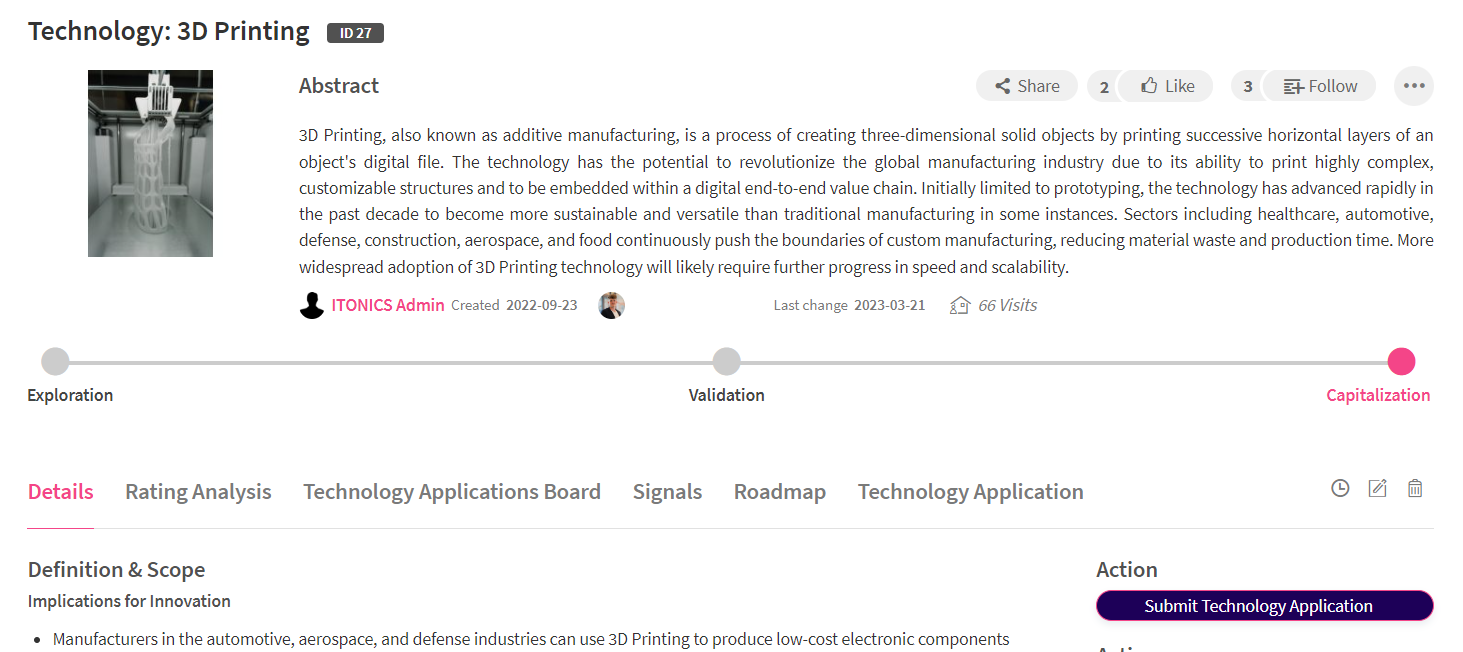Image resolution: width=1463 pixels, height=652 pixels.
Task: Follow this technology
Action: (x=1320, y=86)
